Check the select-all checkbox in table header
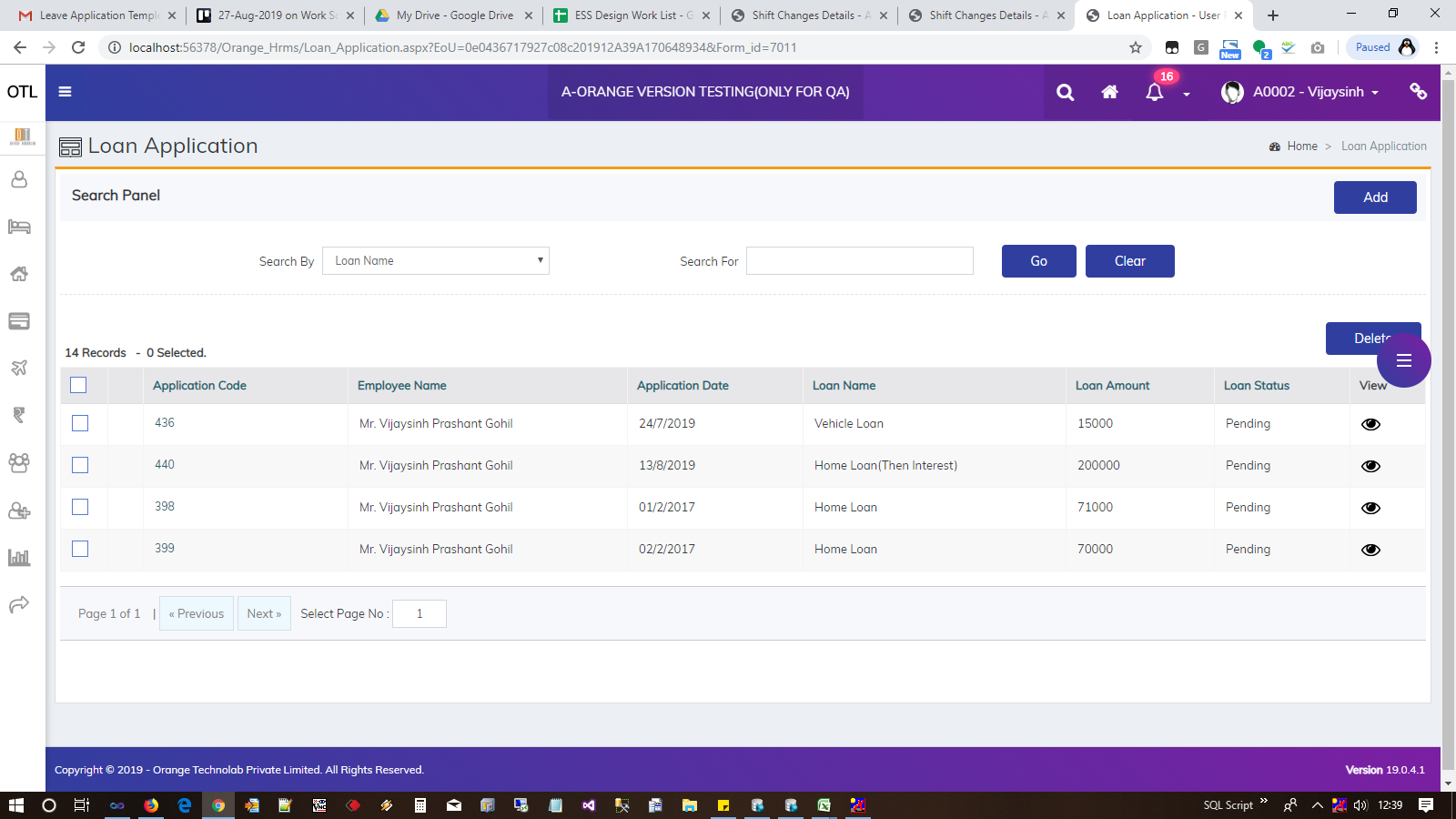 coord(80,385)
